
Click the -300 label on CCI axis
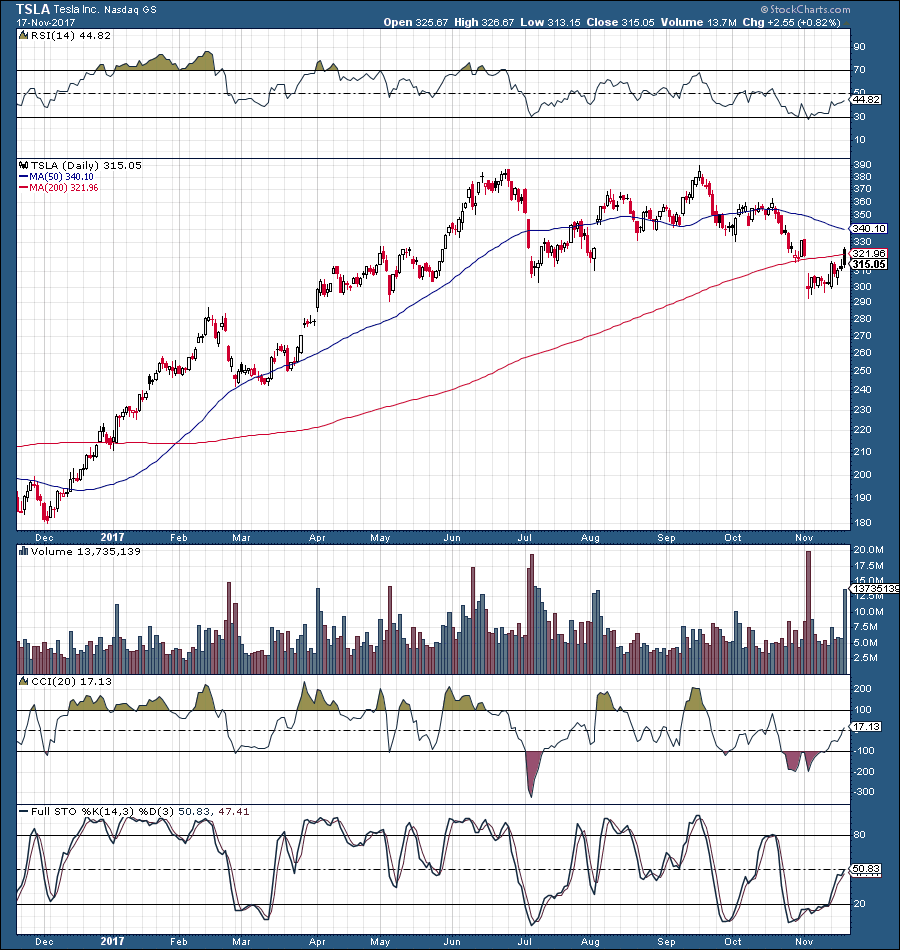864,792
